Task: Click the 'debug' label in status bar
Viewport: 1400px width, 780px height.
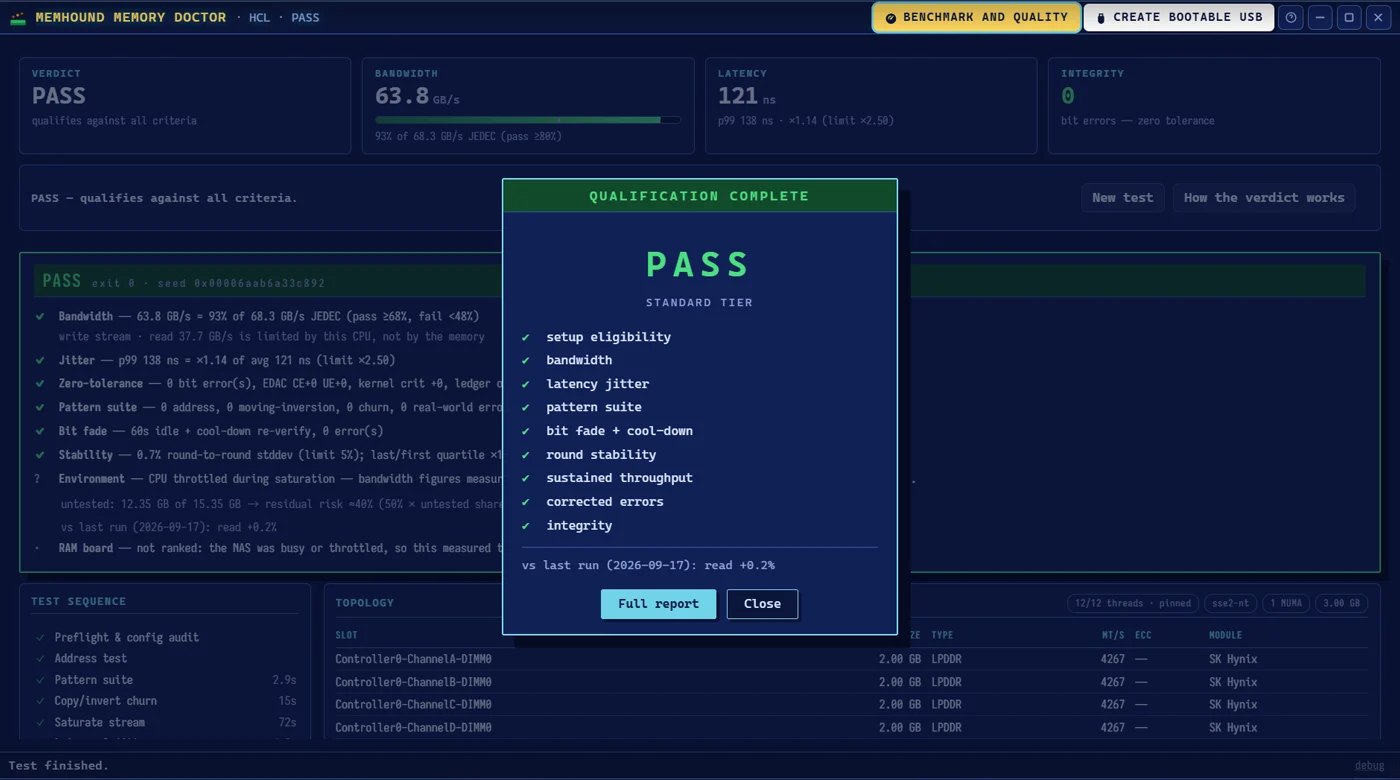Action: coord(1372,766)
